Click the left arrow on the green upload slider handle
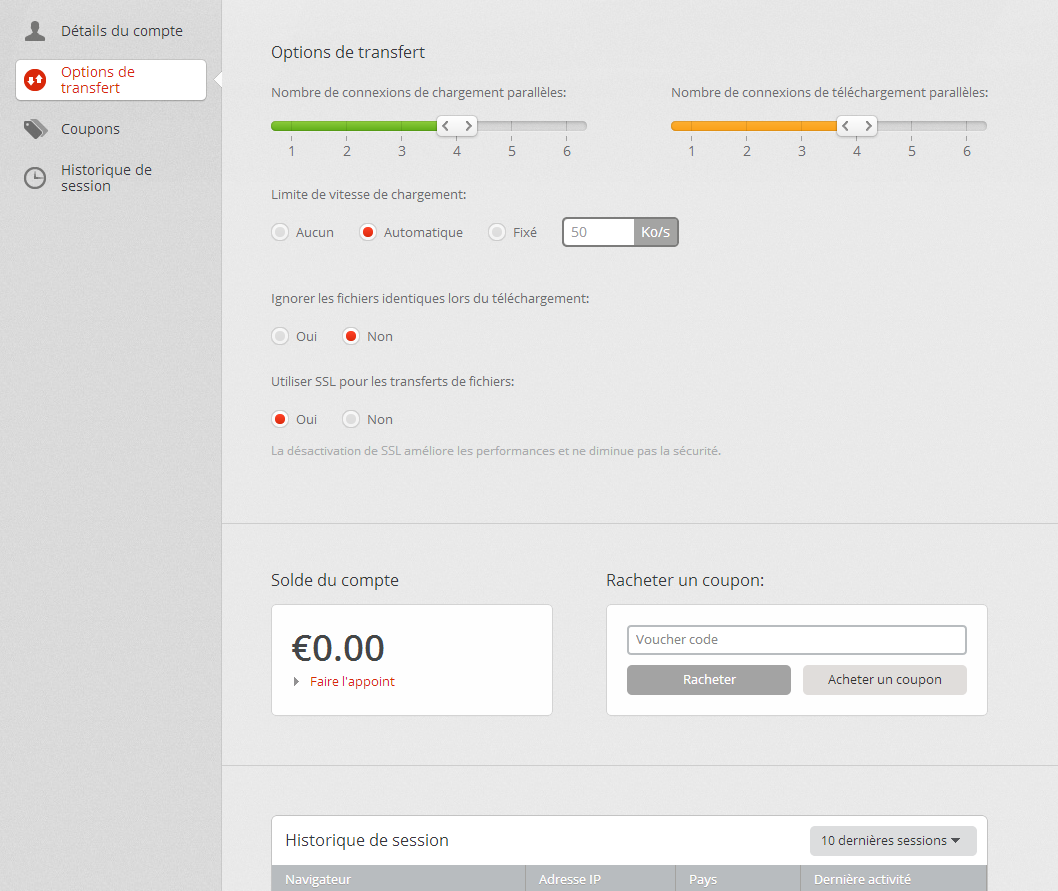The height and width of the screenshot is (891, 1058). pos(446,126)
